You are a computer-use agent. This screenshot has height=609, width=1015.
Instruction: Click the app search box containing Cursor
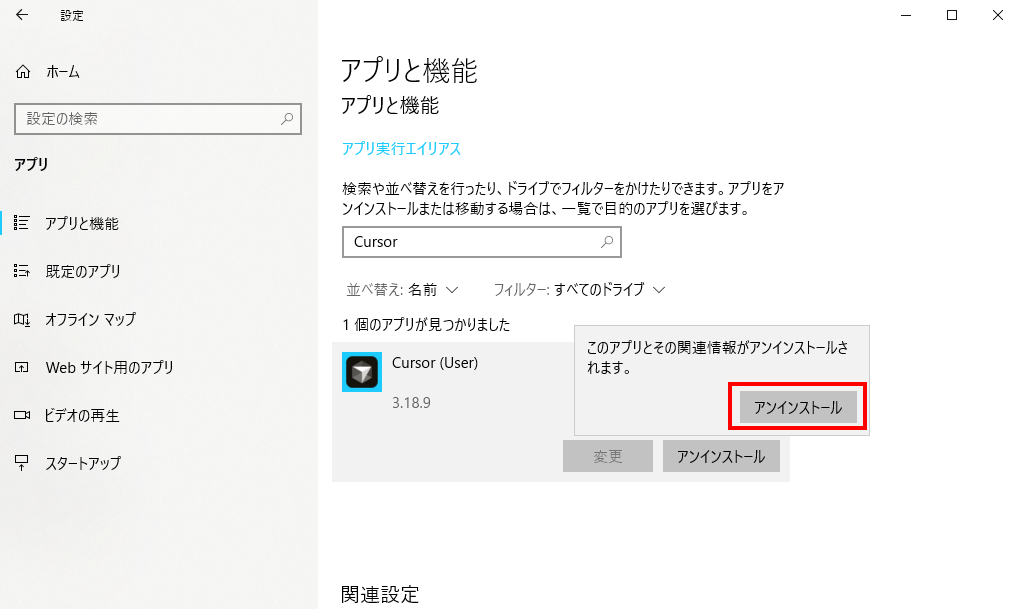coord(482,242)
